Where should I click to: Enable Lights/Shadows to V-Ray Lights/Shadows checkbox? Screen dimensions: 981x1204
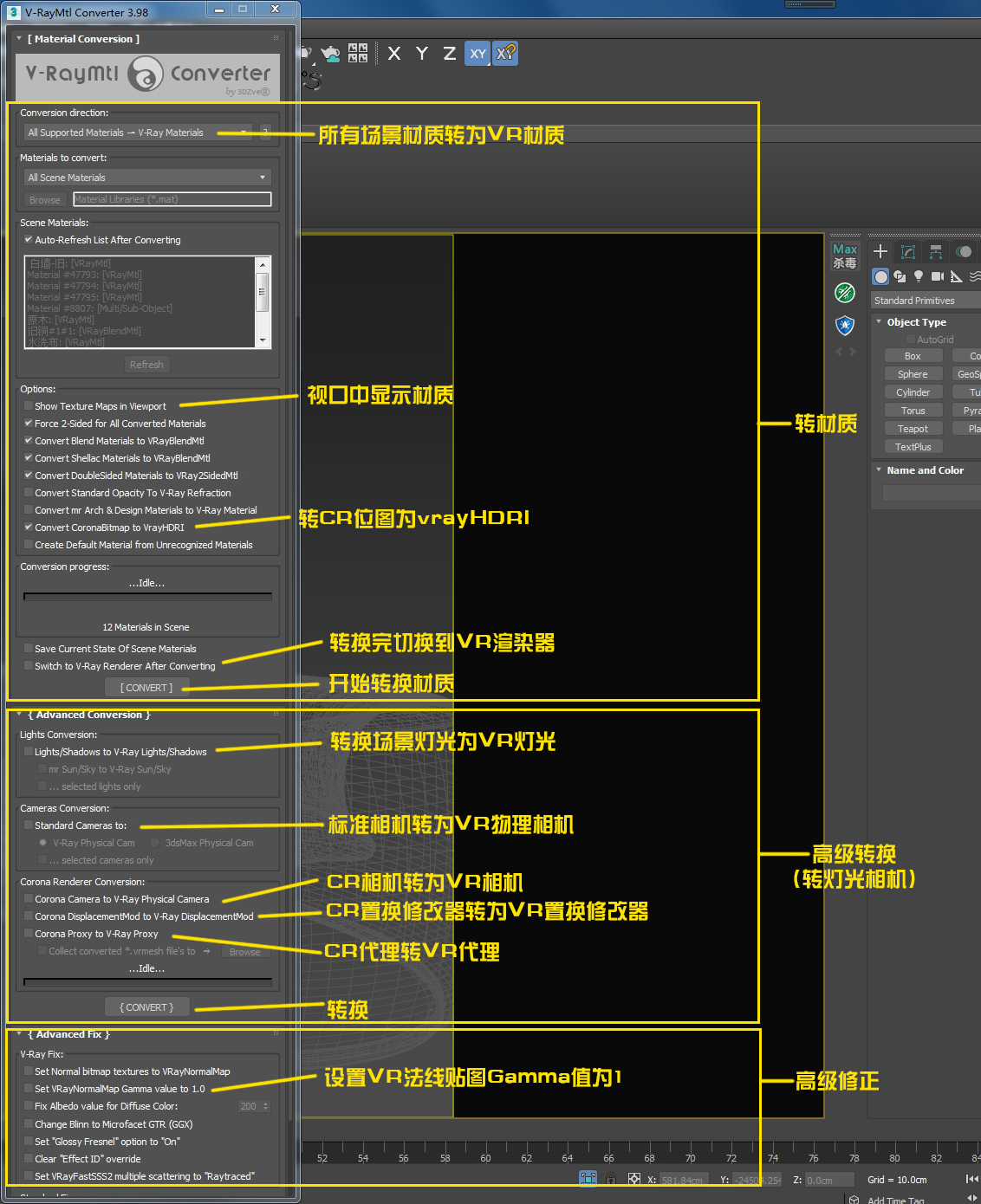point(29,752)
